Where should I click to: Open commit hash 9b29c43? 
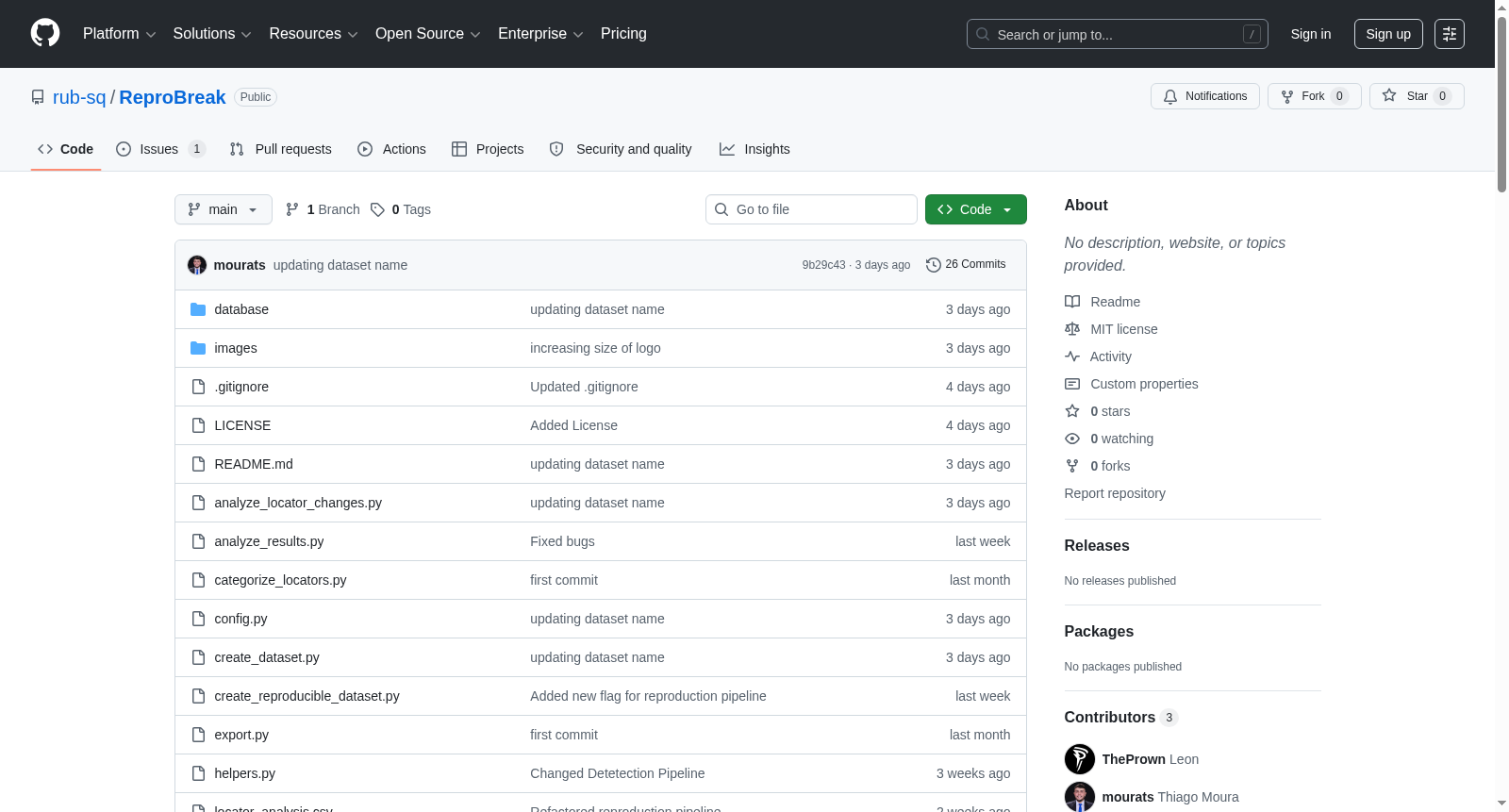[x=823, y=265]
